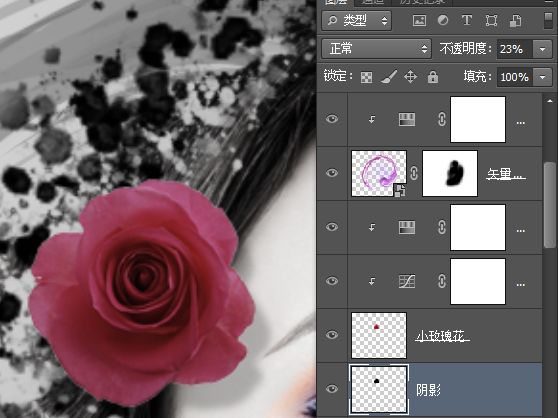
Task: Click mask link icon on gradient map layer below 矢量
Action: (x=442, y=227)
